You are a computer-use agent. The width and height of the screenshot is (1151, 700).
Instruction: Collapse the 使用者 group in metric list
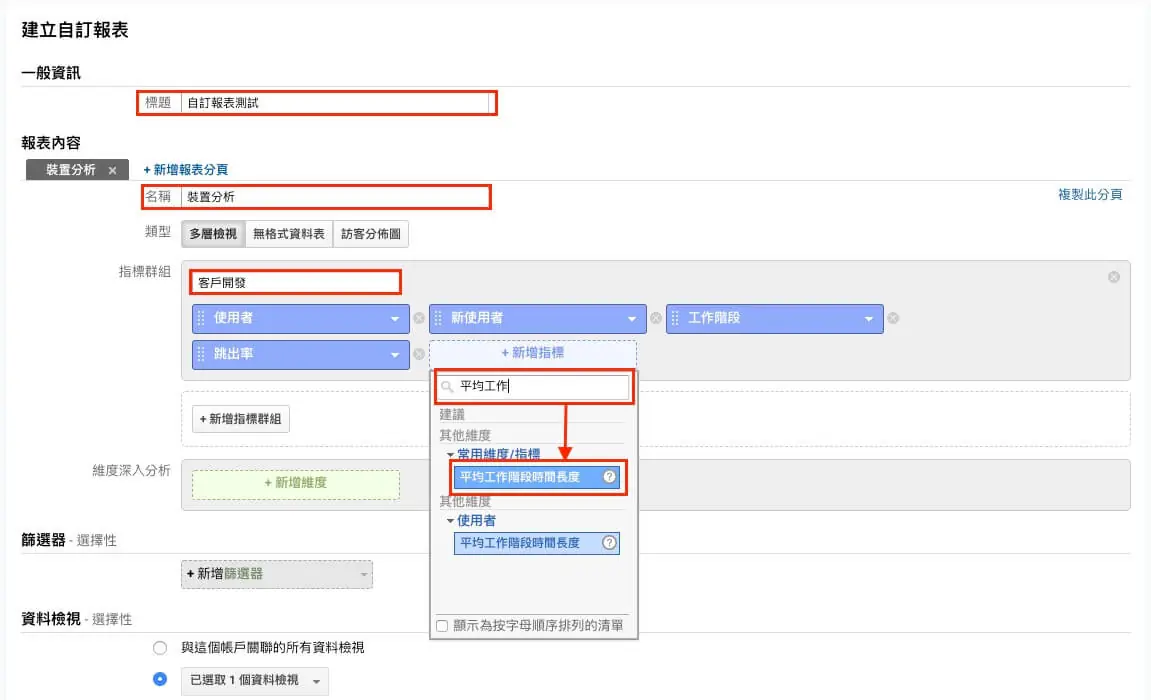(450, 521)
